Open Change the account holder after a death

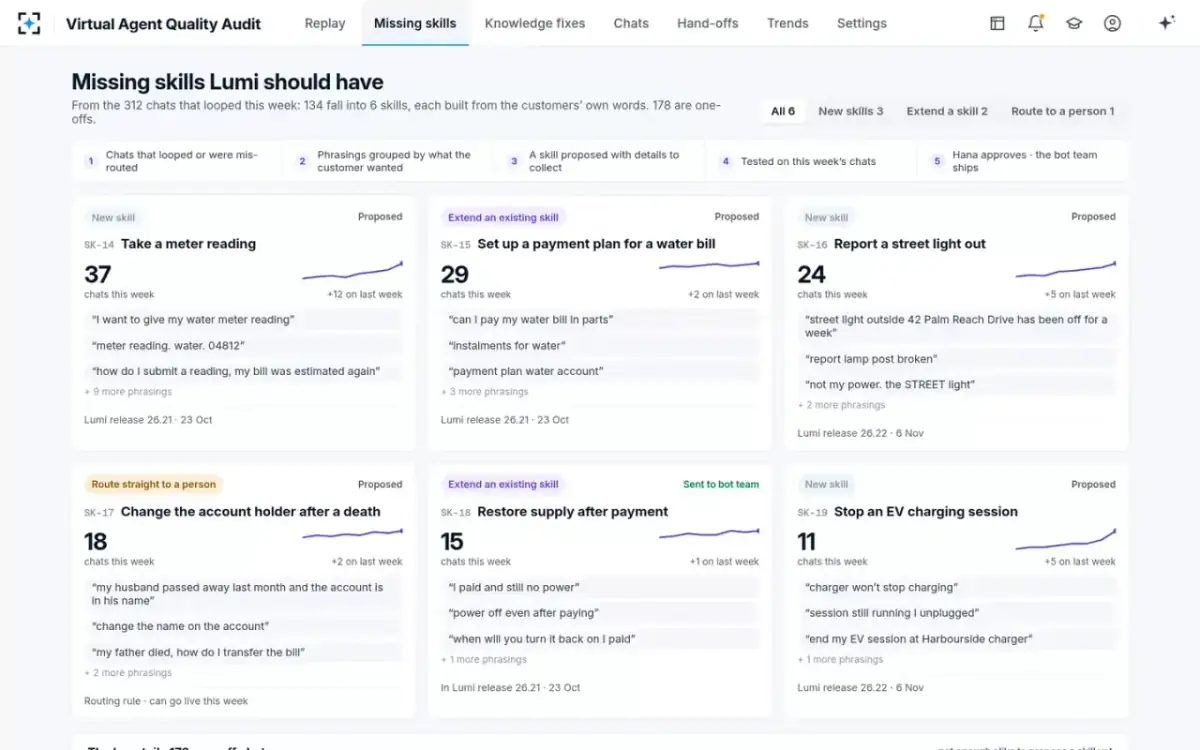251,512
